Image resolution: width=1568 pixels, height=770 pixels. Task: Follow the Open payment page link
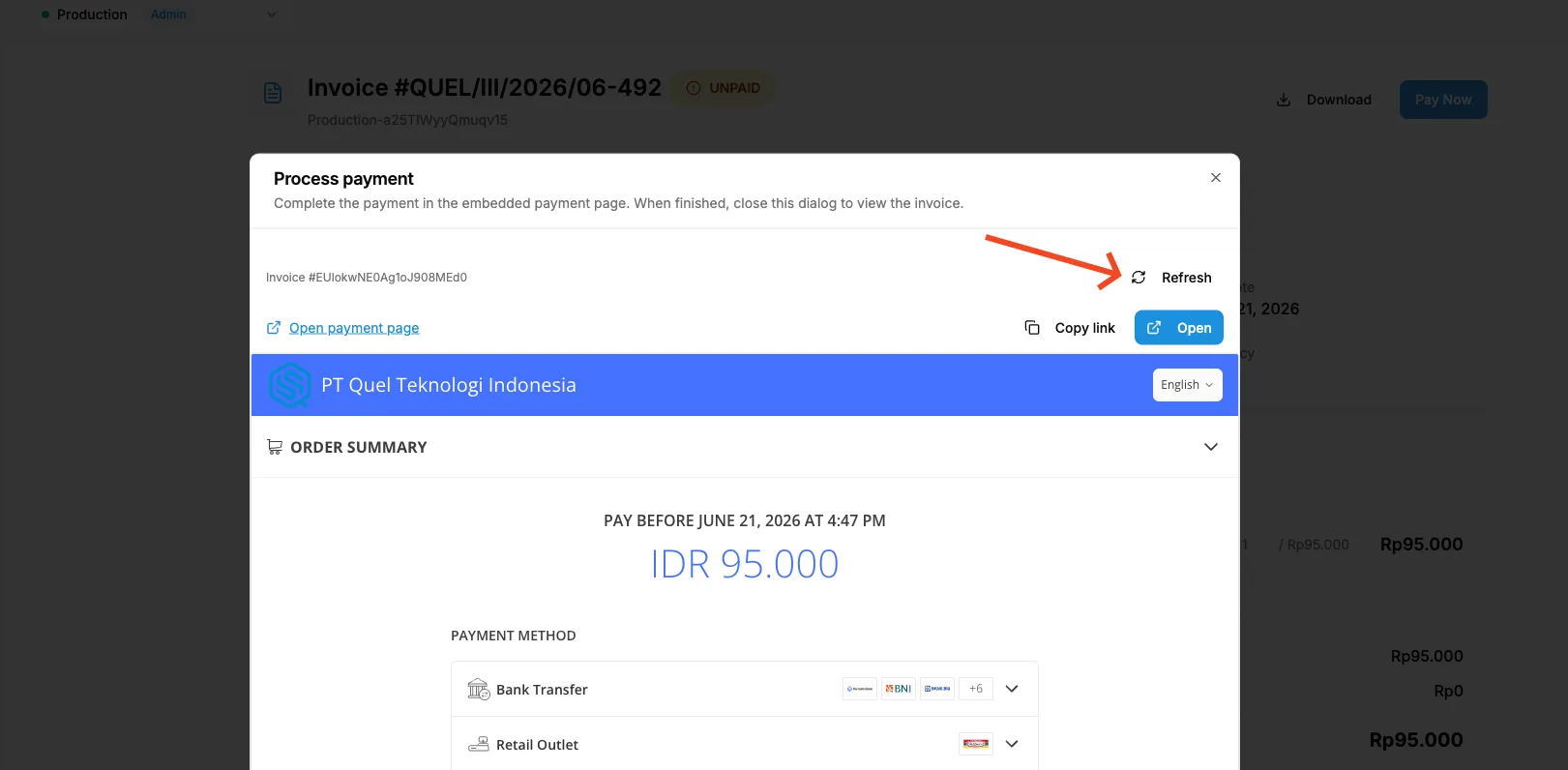(354, 328)
